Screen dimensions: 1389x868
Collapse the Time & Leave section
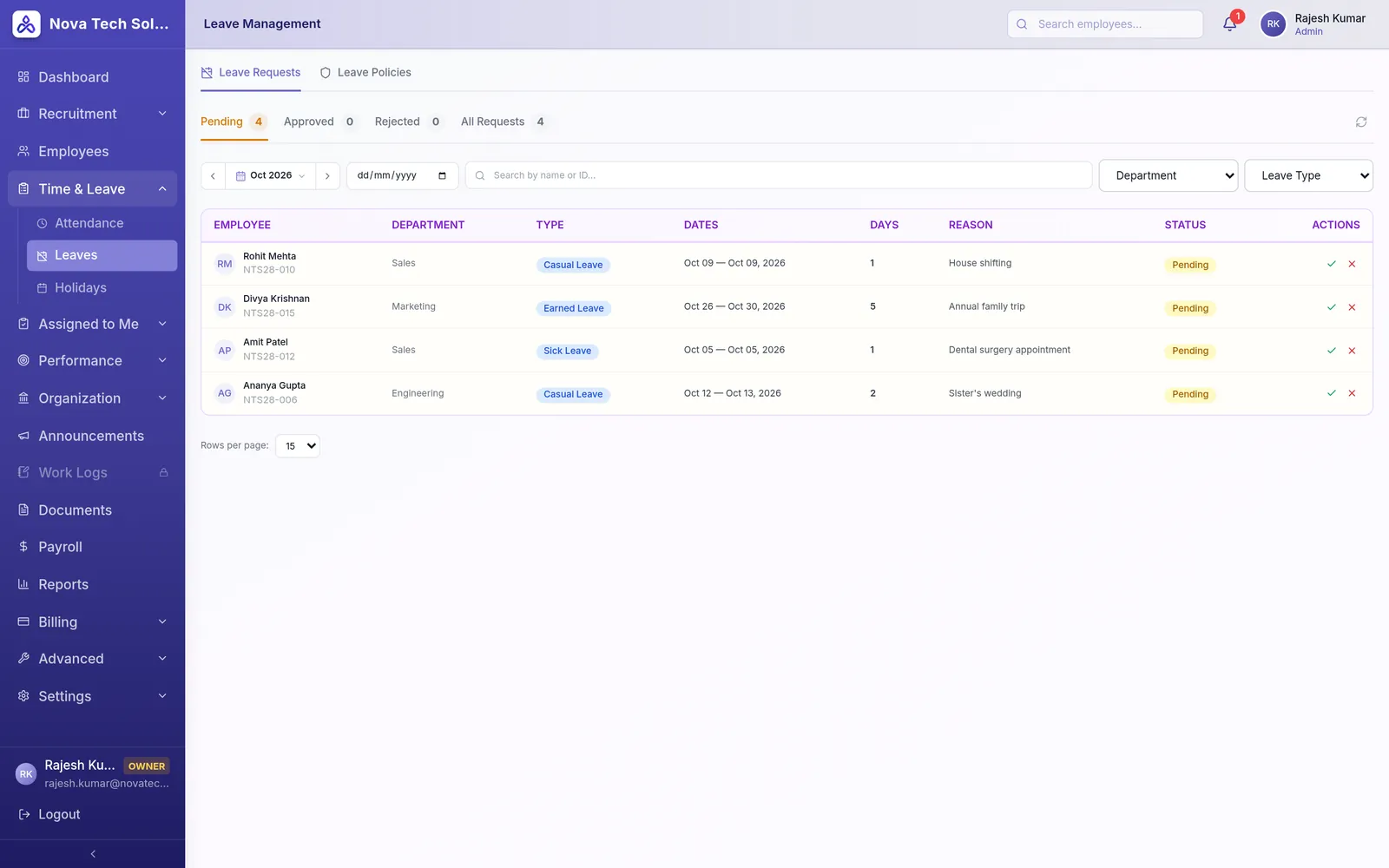(x=93, y=189)
